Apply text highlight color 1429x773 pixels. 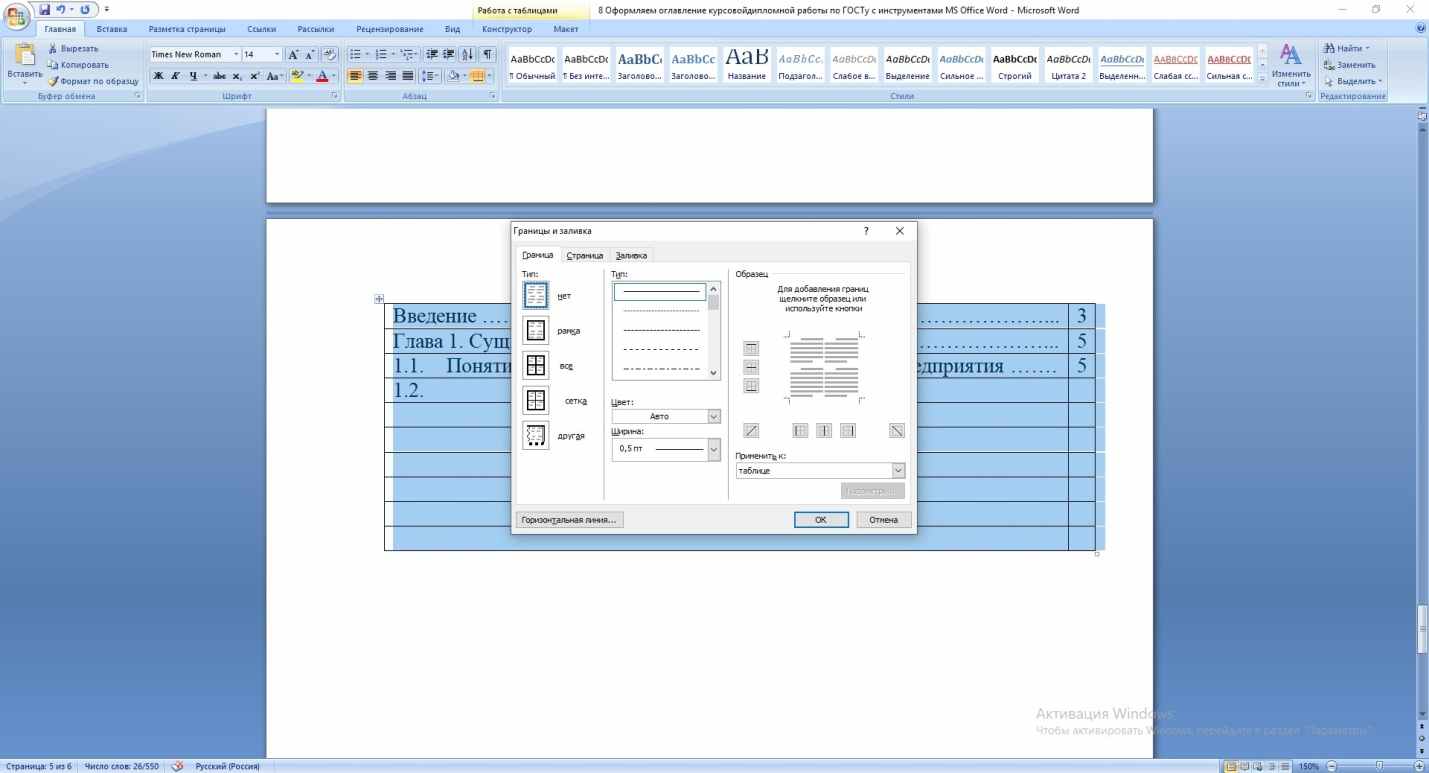tap(298, 75)
